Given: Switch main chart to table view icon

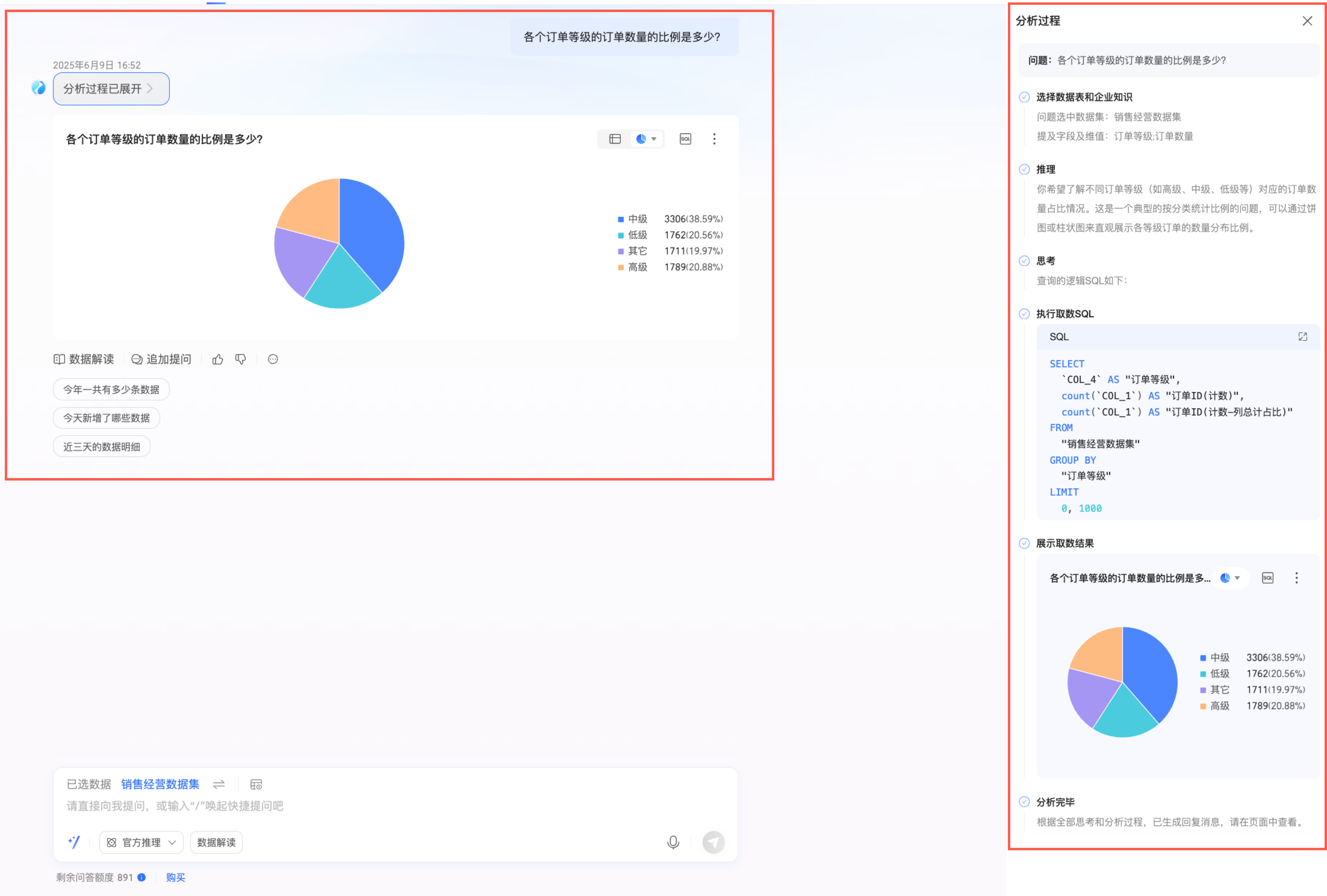Looking at the screenshot, I should click(x=614, y=139).
